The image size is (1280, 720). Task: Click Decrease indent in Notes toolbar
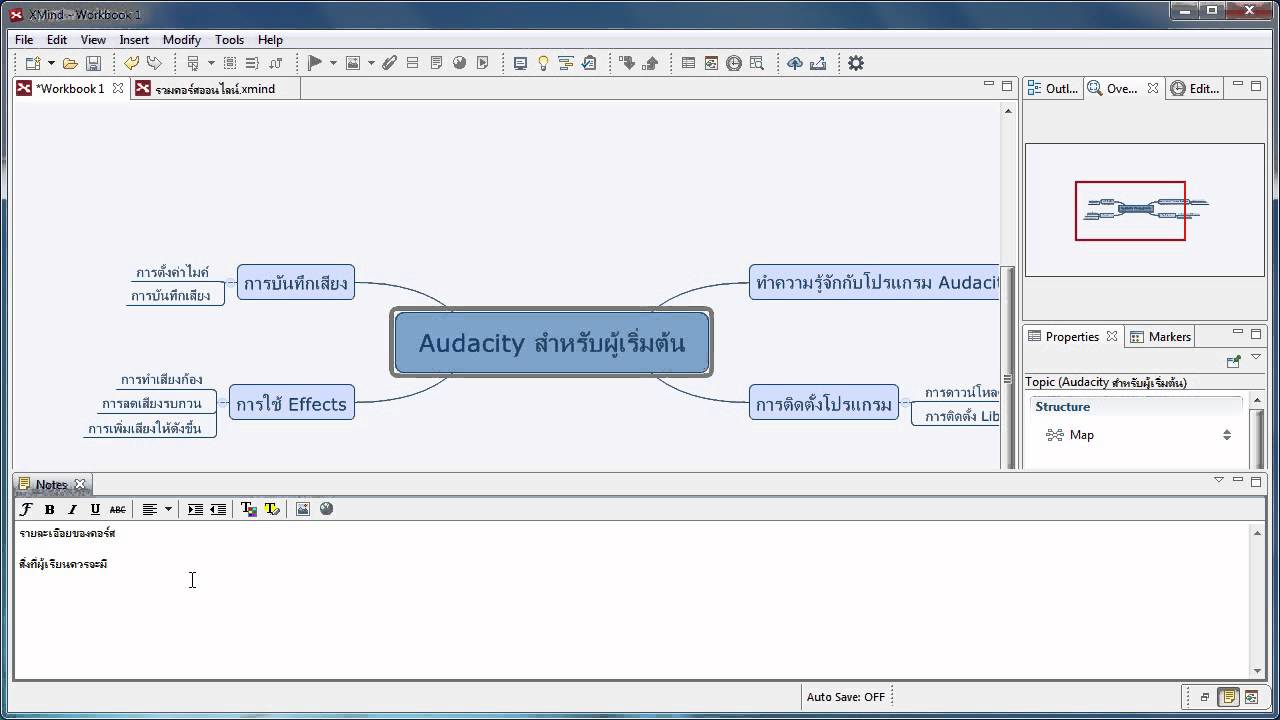[218, 509]
